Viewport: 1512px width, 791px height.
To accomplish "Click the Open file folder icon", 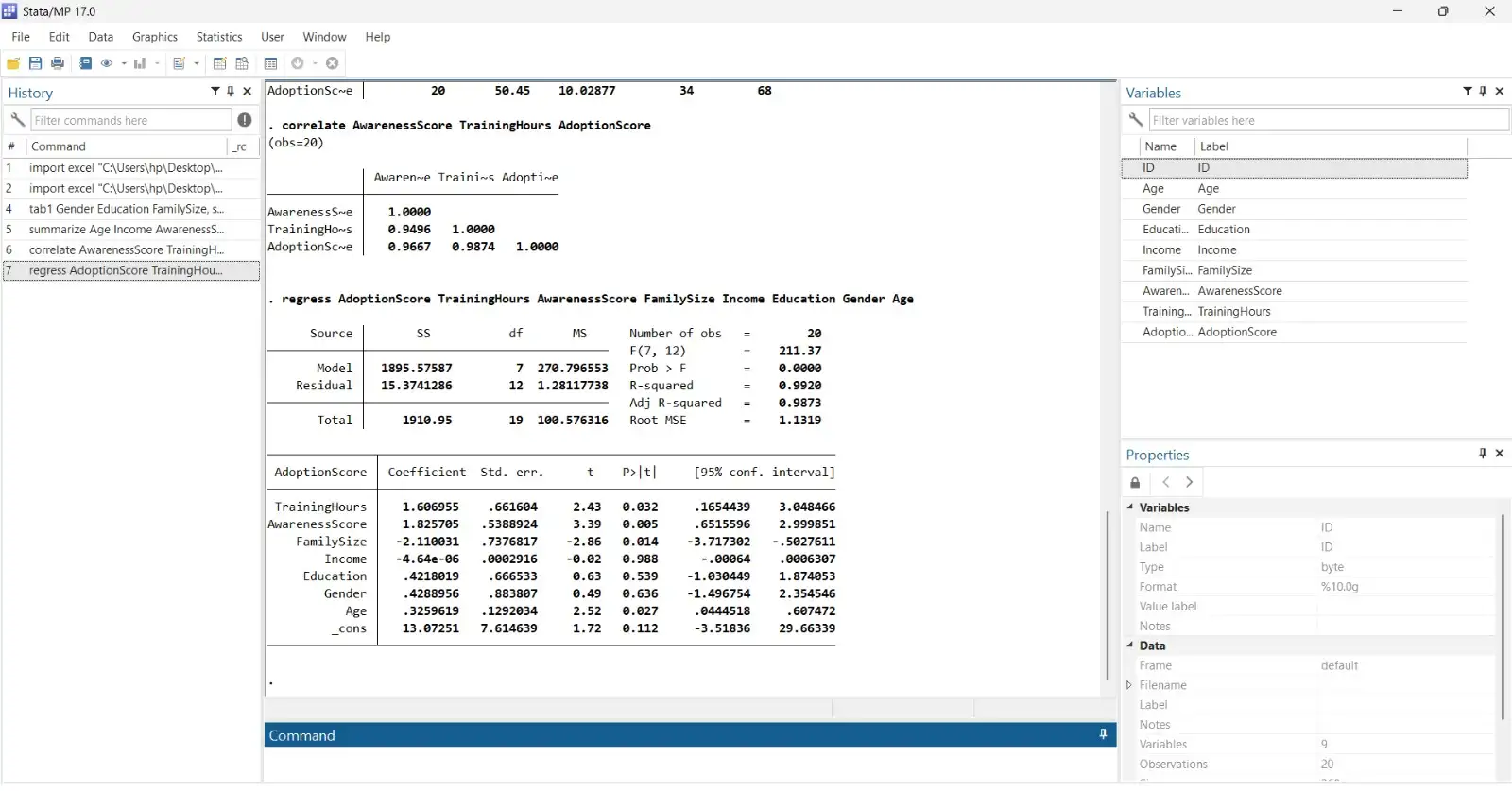I will coord(13,63).
